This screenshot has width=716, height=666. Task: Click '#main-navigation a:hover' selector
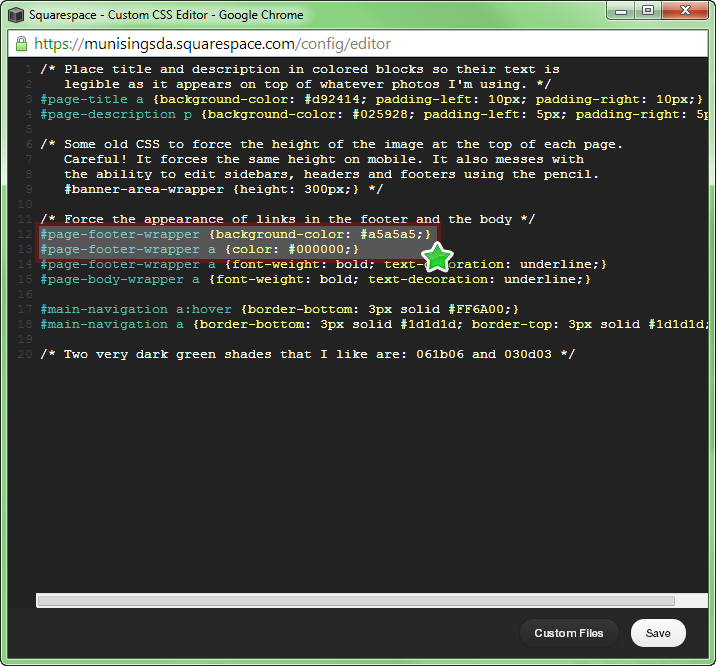(136, 309)
